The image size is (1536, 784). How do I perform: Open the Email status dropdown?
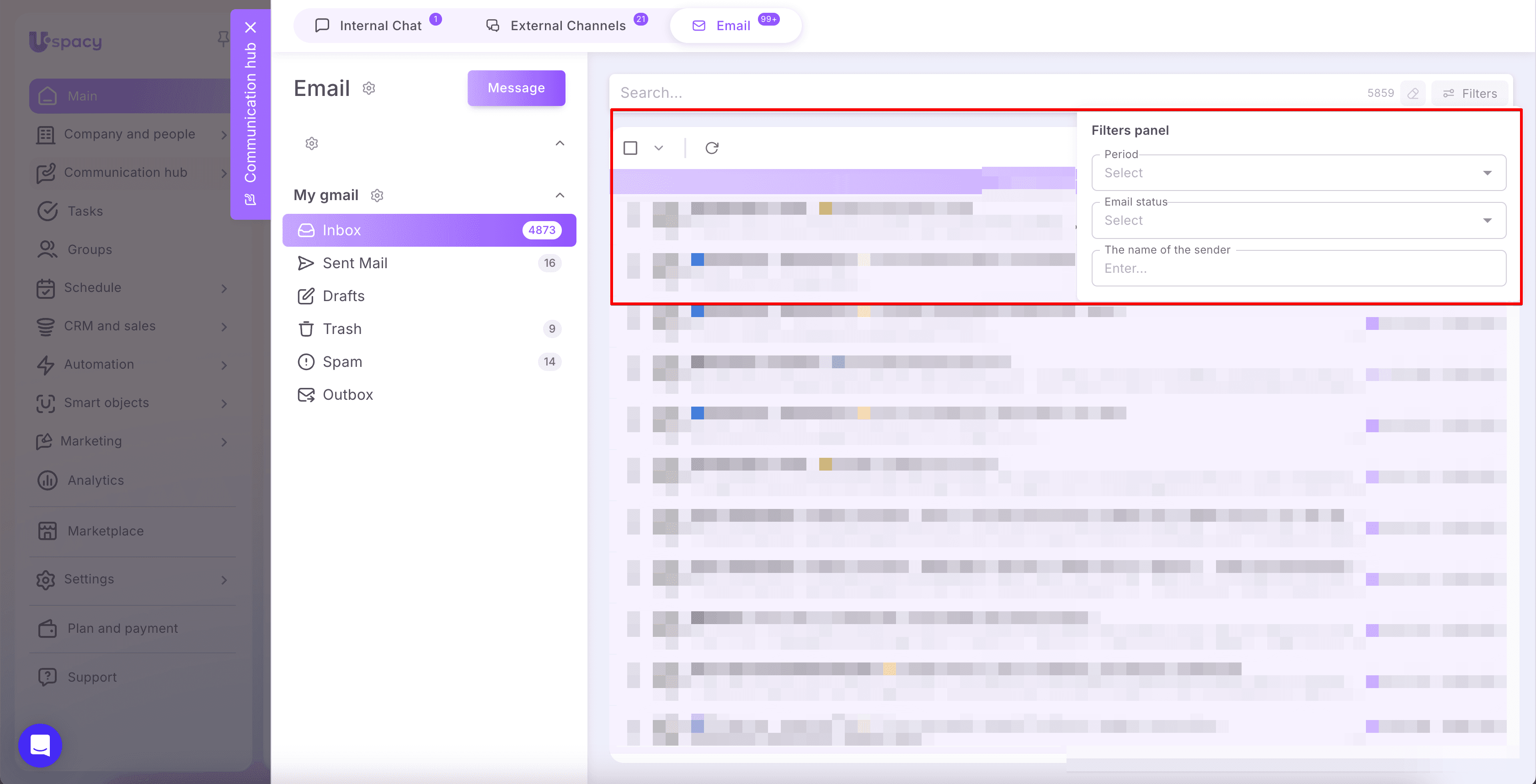coord(1298,220)
